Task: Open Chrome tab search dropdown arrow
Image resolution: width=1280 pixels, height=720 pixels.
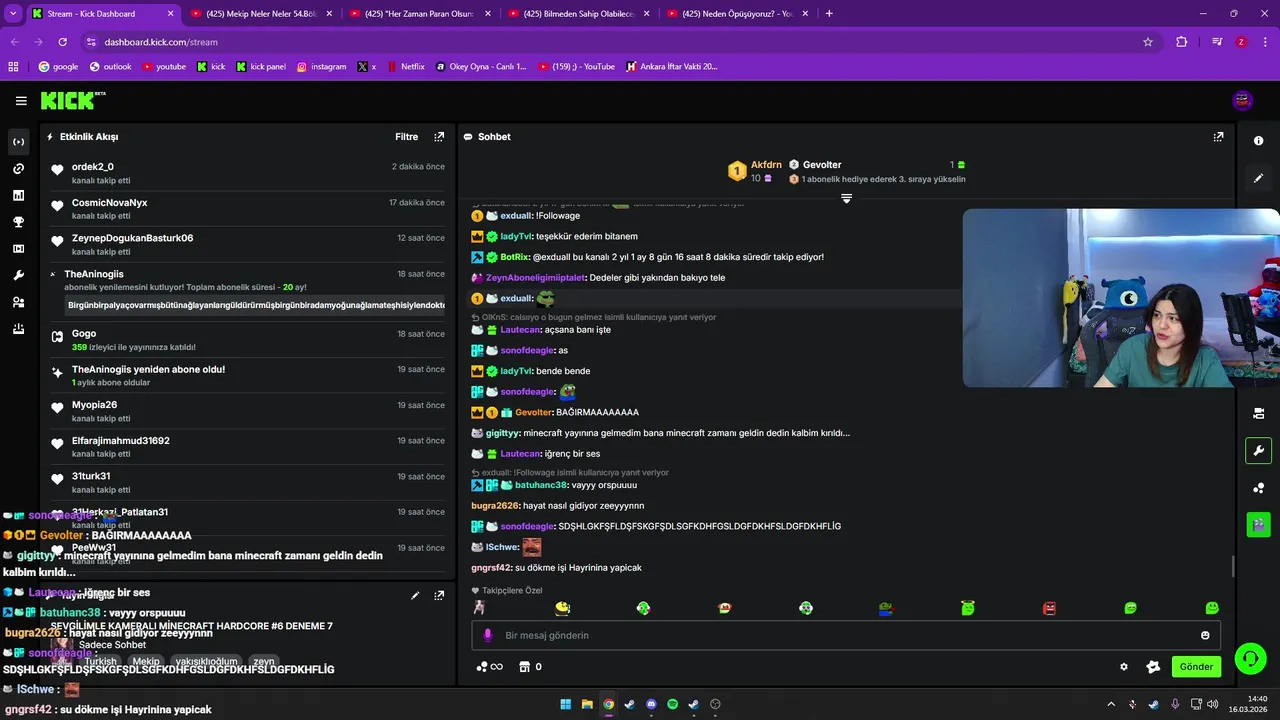Action: tap(13, 14)
